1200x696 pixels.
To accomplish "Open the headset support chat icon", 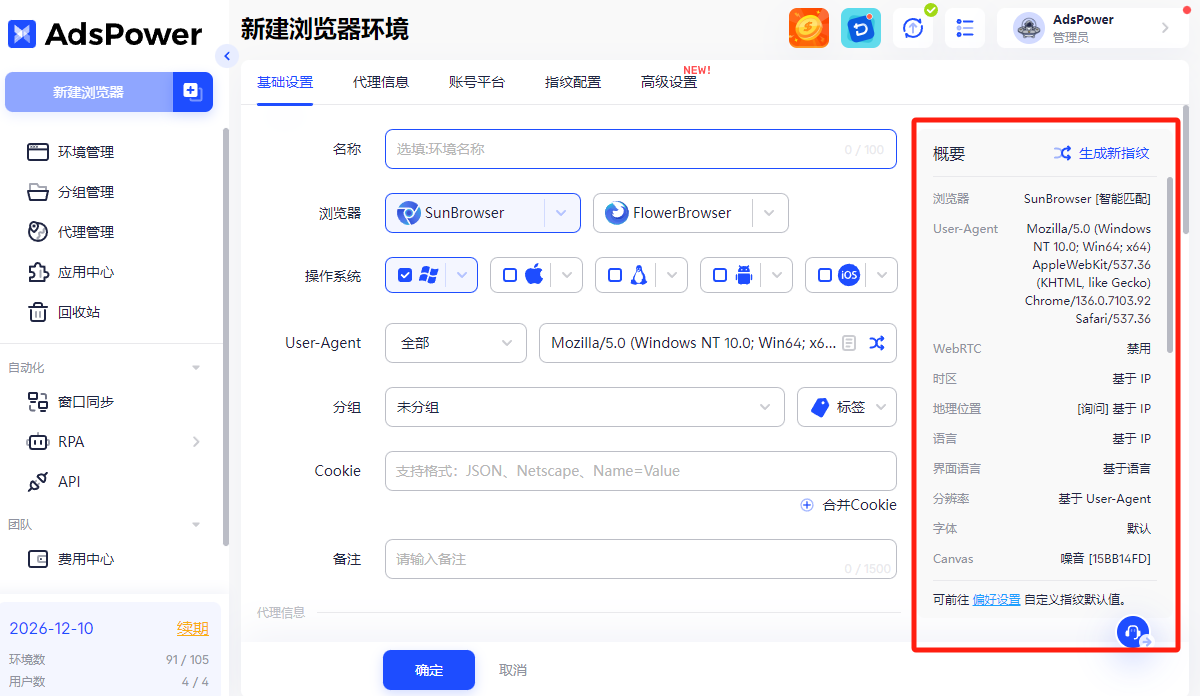I will 1132,632.
